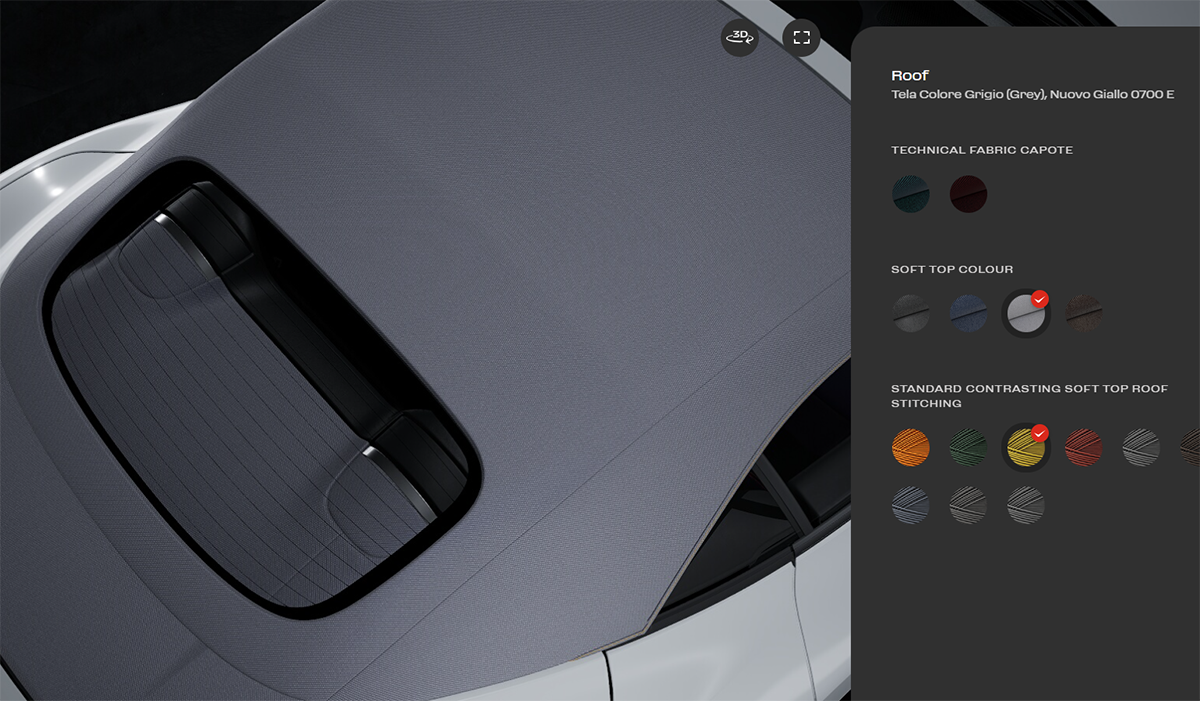Viewport: 1200px width, 701px height.
Task: Click the selected grey soft top colour
Action: pyautogui.click(x=1026, y=314)
